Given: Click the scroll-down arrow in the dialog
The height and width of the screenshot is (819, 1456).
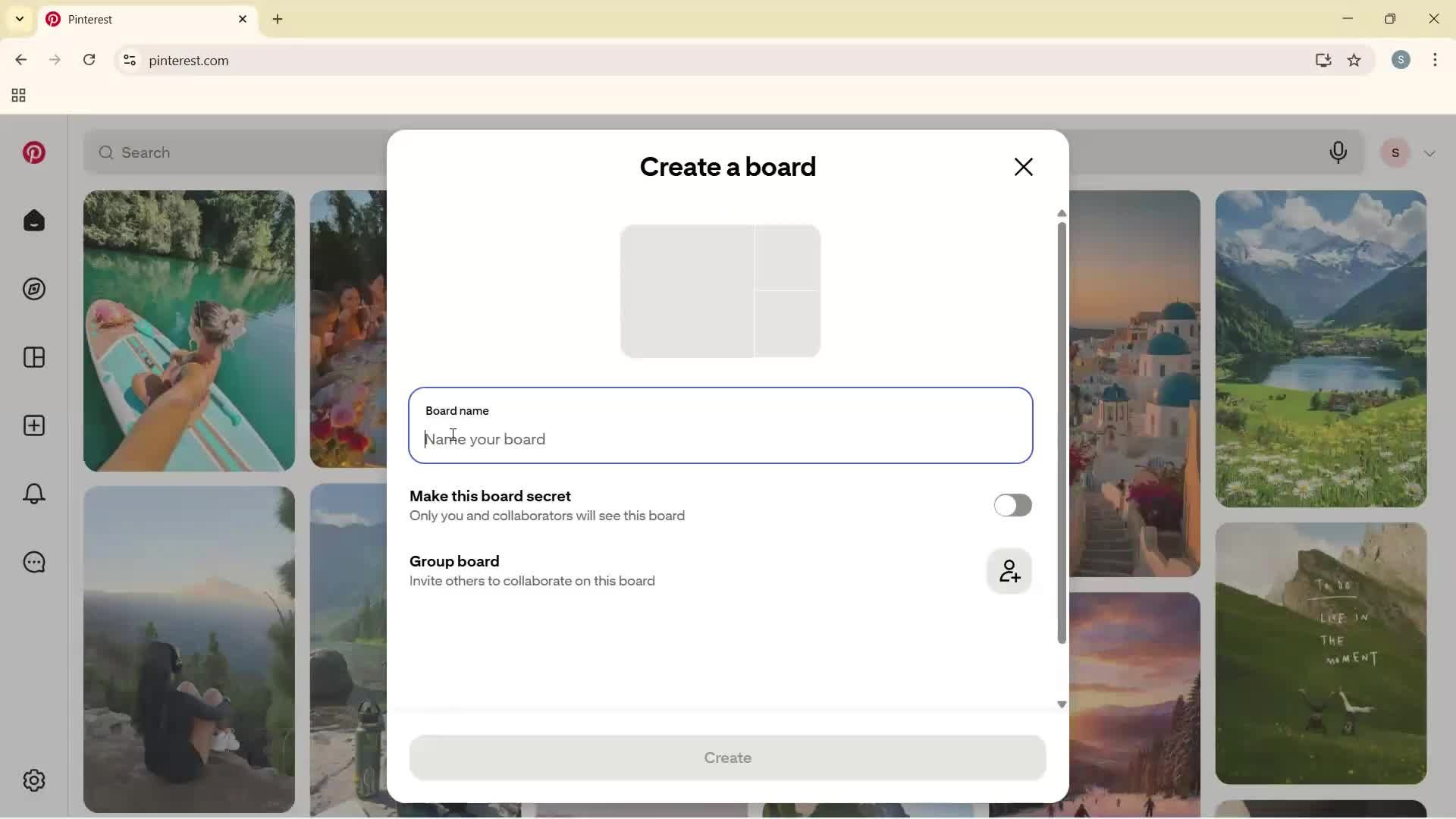Looking at the screenshot, I should 1062,704.
